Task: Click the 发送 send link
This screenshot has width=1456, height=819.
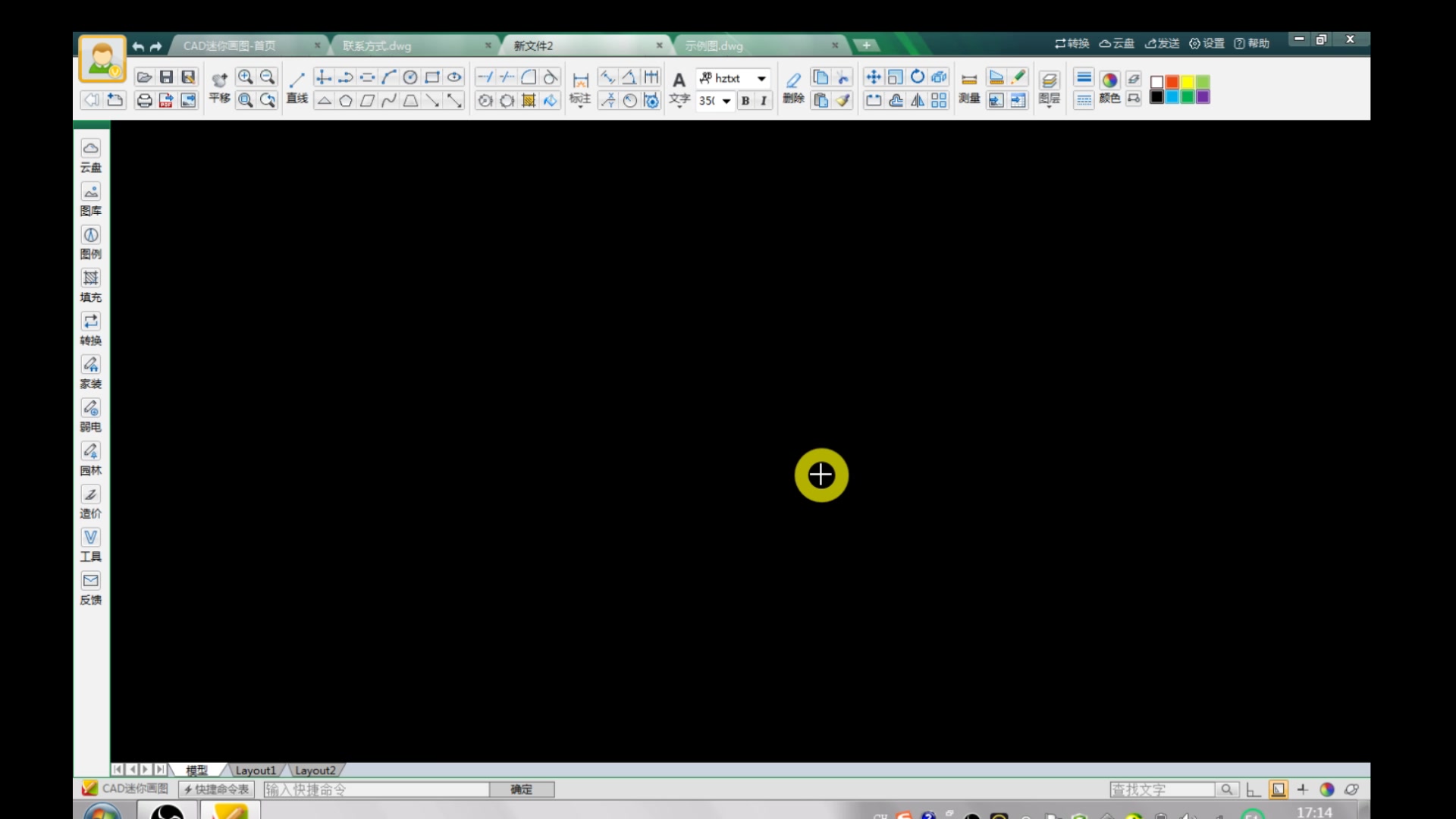Action: 1162,43
